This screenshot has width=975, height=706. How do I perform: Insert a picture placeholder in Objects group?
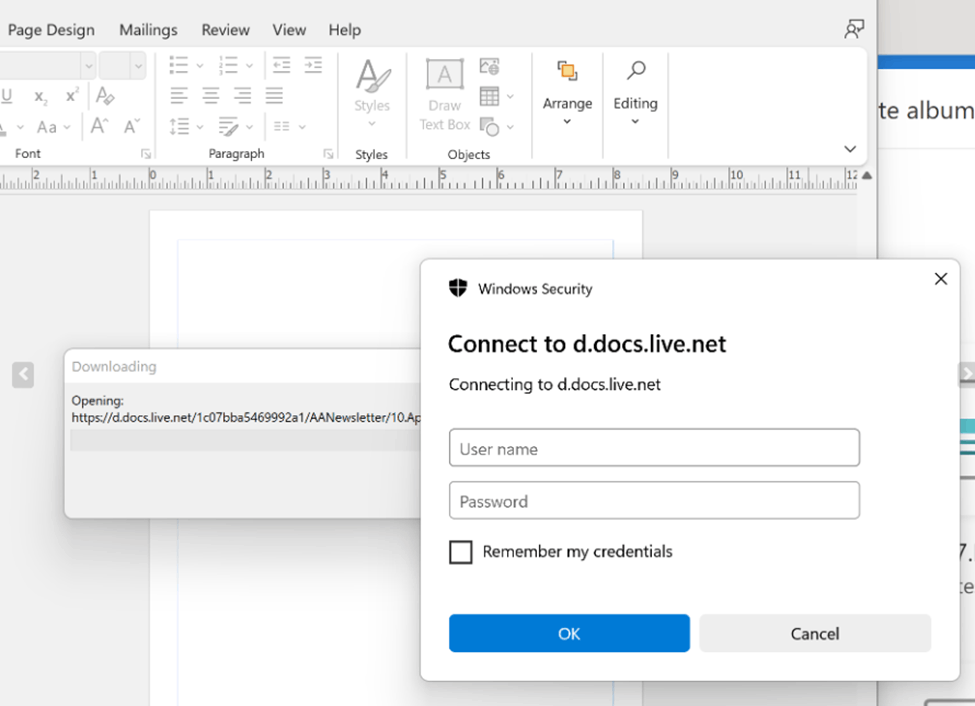(x=489, y=66)
